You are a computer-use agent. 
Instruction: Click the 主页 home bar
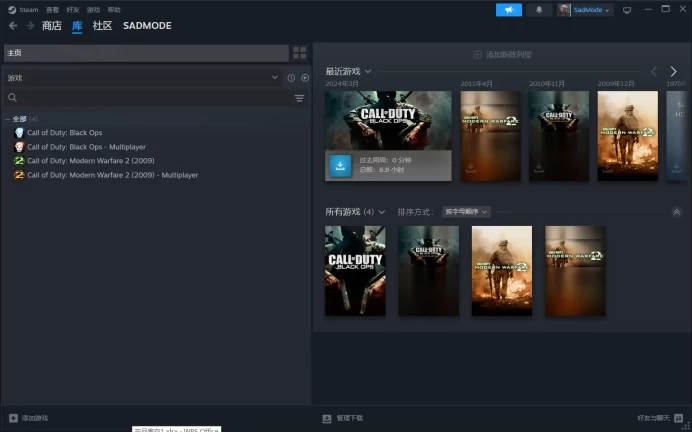(x=146, y=53)
